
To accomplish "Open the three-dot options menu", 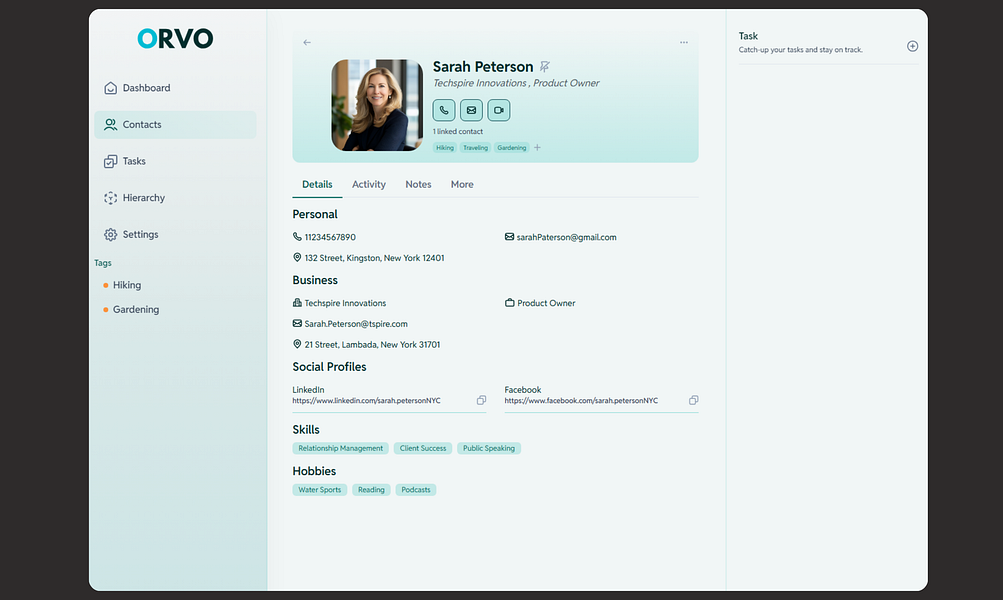I will (684, 42).
